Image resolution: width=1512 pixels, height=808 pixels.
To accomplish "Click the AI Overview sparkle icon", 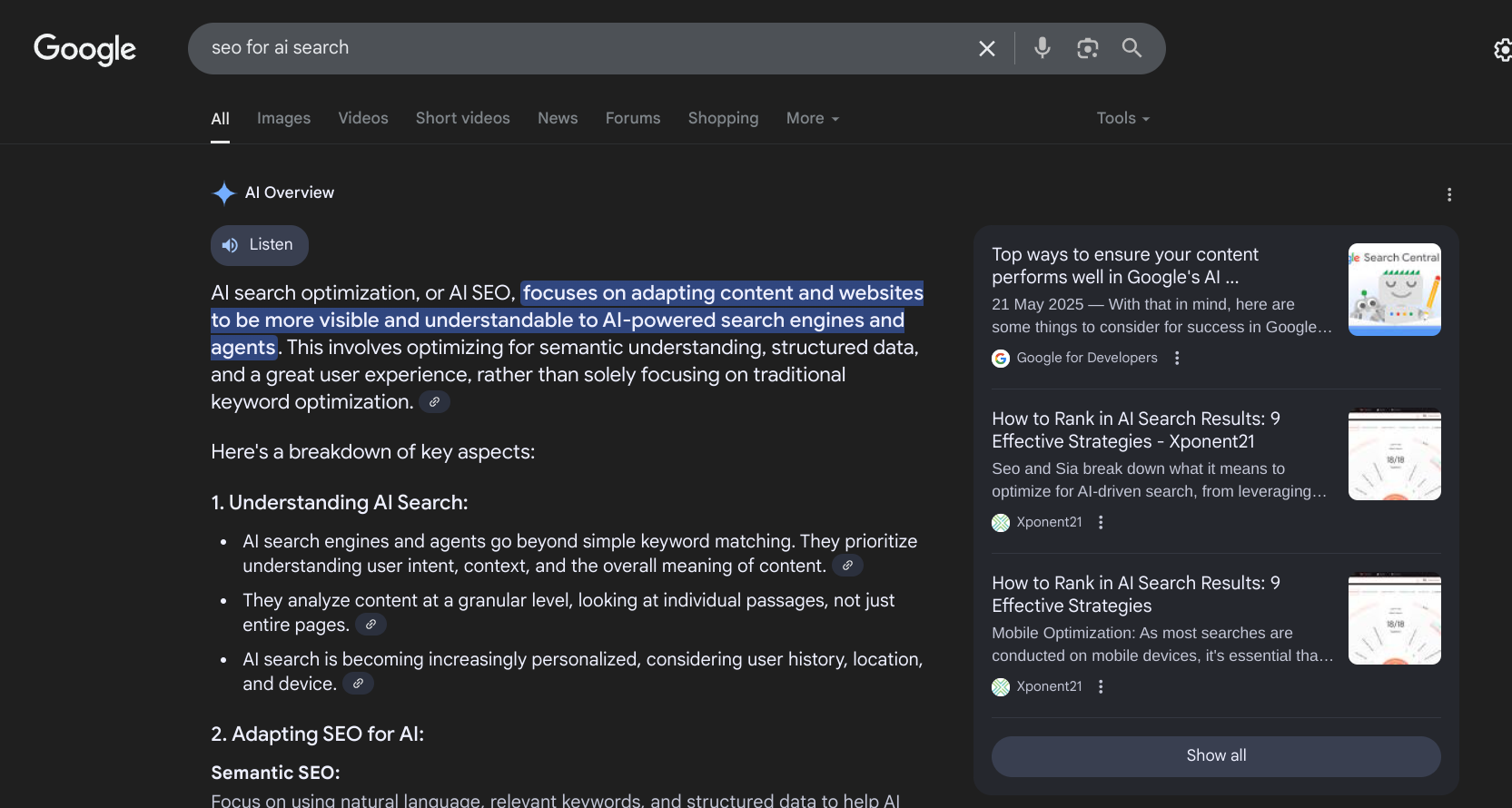I will [223, 193].
